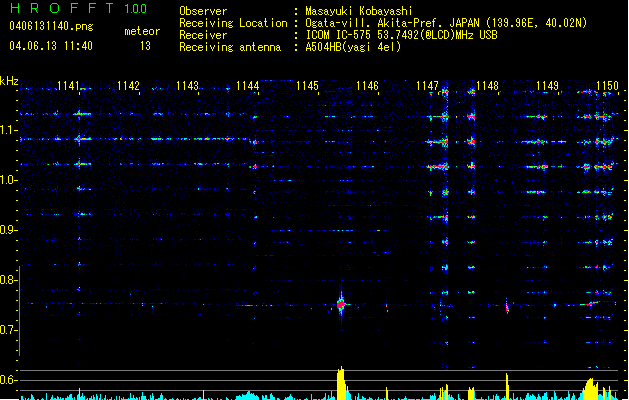Click the kHz axis unit label

[x=9, y=81]
